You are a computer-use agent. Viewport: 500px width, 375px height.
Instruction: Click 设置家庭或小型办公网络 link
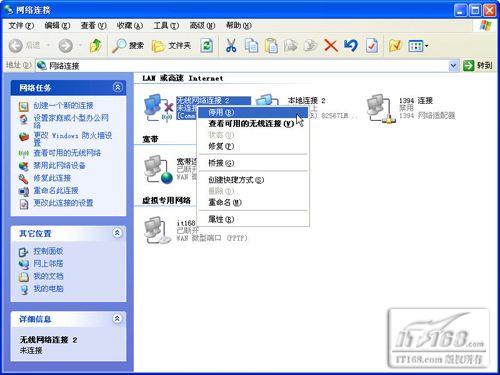coord(71,121)
